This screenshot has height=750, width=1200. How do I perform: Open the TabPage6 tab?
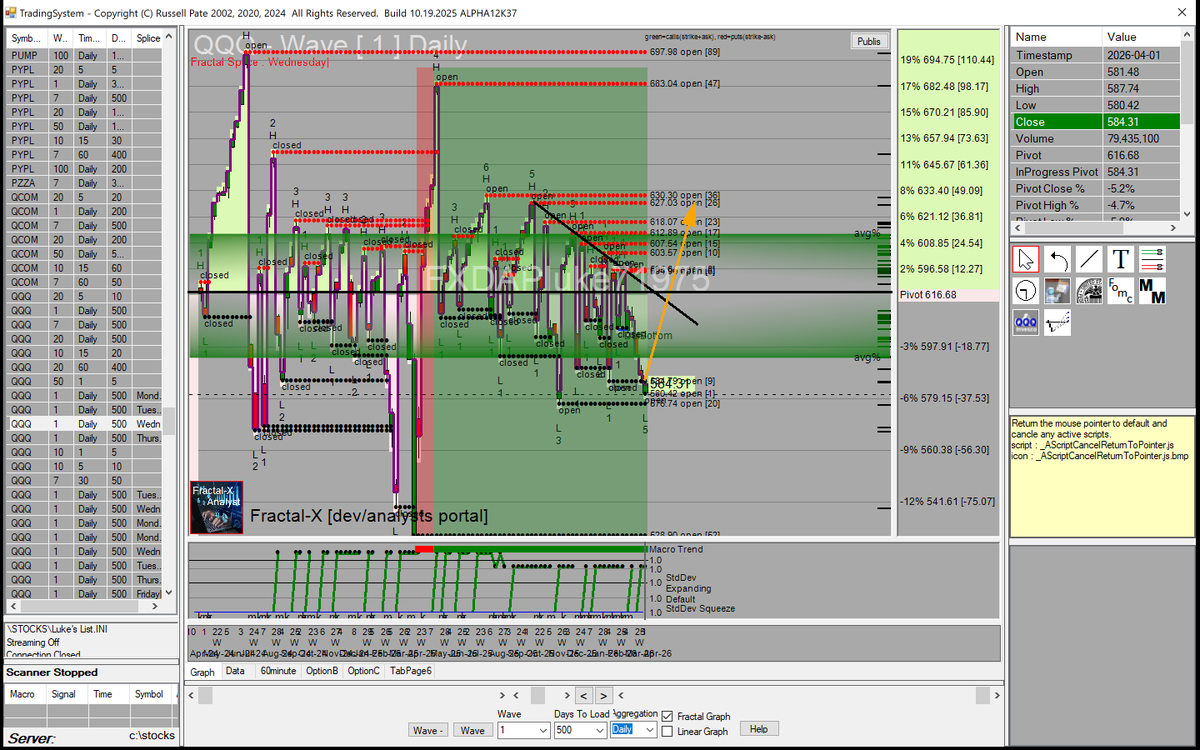410,672
